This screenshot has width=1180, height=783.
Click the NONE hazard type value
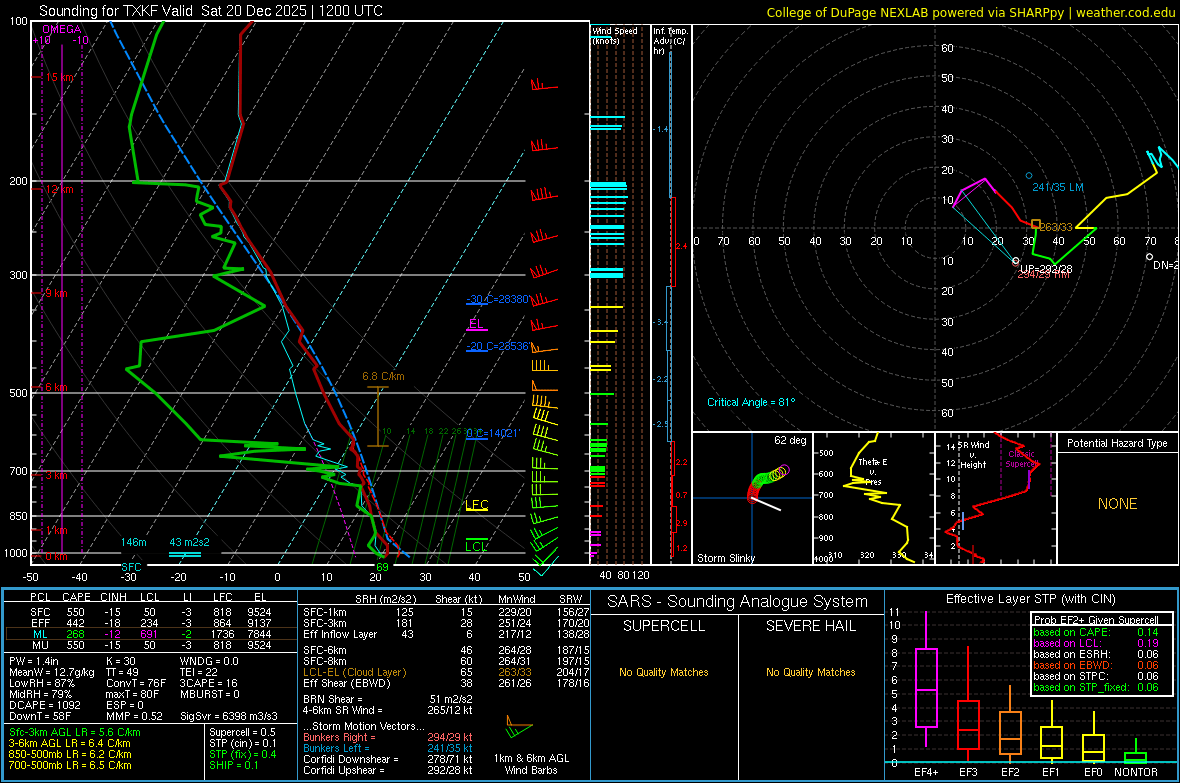1117,504
